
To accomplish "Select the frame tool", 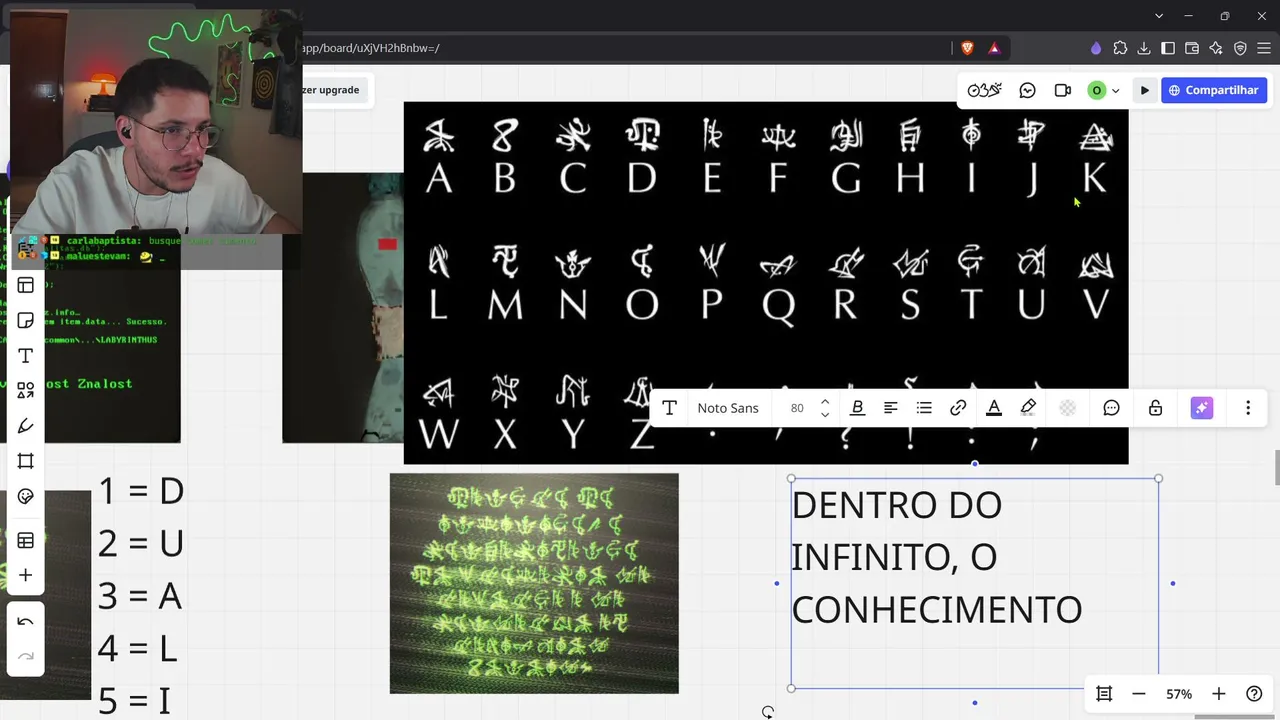I will (26, 461).
